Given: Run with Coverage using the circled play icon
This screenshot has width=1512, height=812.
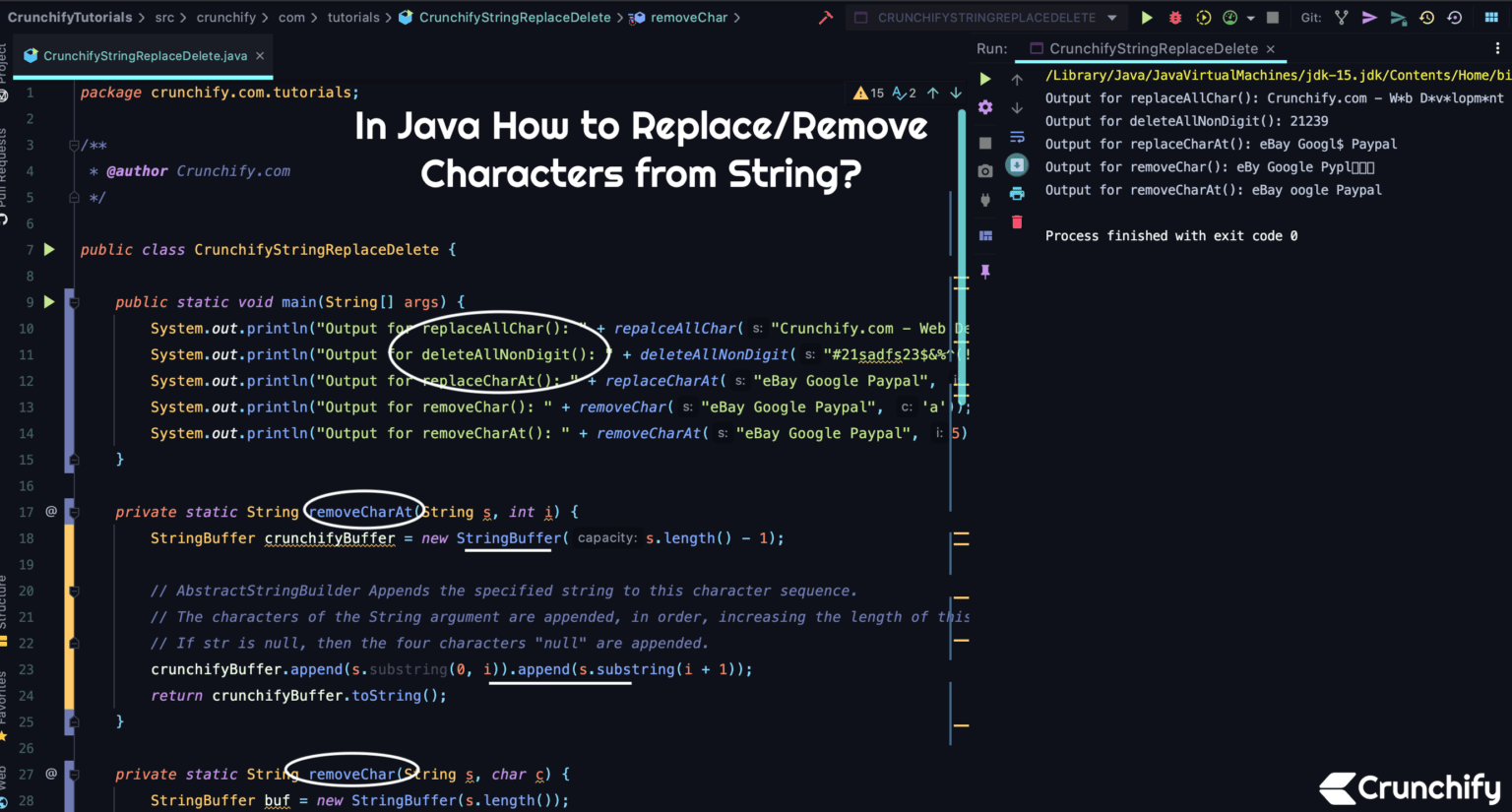Looking at the screenshot, I should coord(1203,17).
